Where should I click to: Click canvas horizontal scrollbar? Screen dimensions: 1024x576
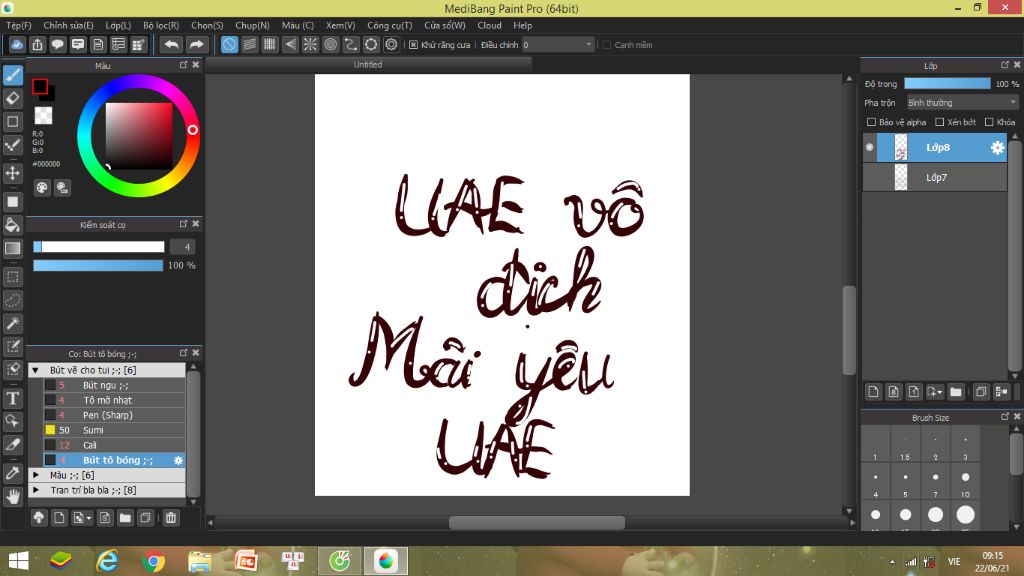536,522
